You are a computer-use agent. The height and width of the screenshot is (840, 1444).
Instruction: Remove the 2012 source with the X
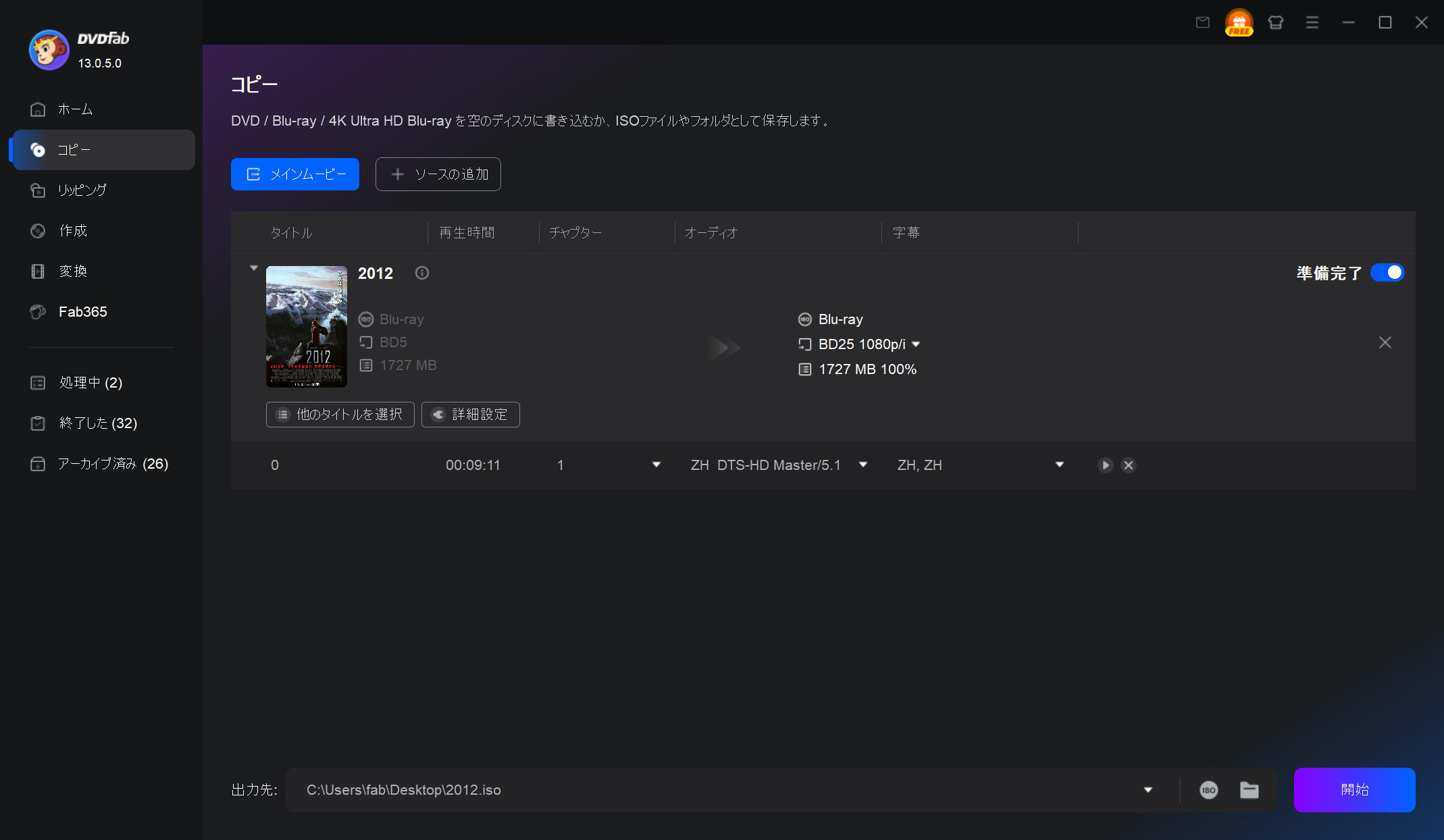(1385, 343)
